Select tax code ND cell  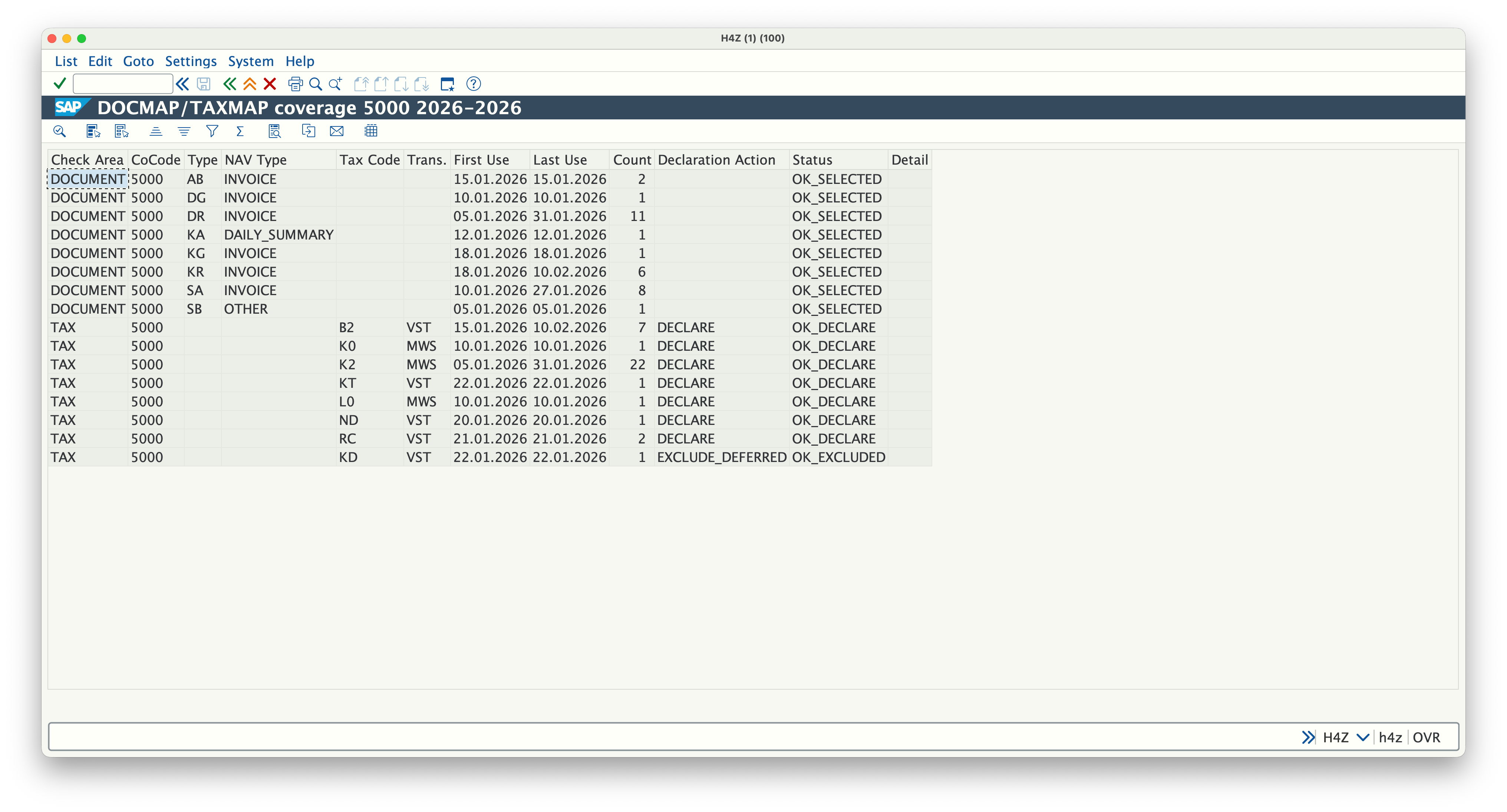click(x=370, y=420)
